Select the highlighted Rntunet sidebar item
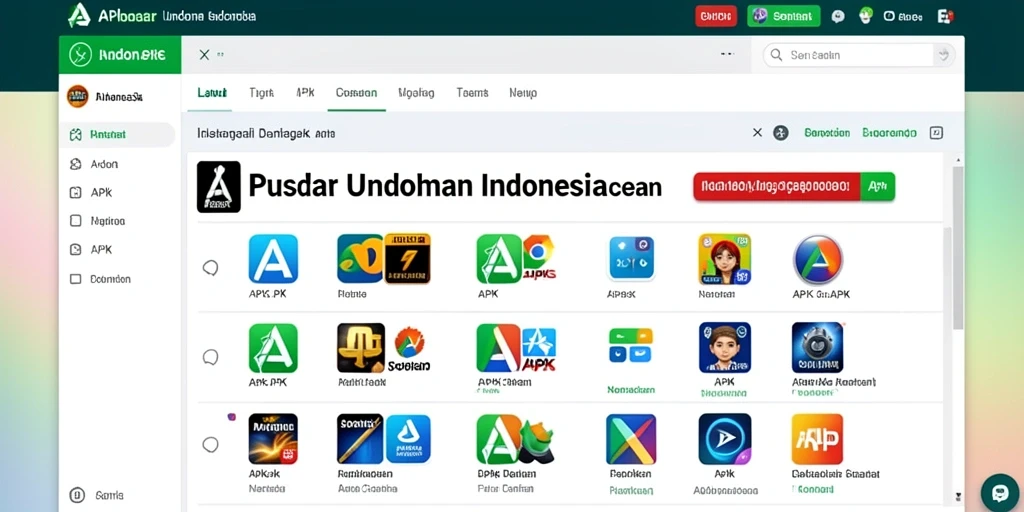The height and width of the screenshot is (512, 1024). tap(117, 135)
